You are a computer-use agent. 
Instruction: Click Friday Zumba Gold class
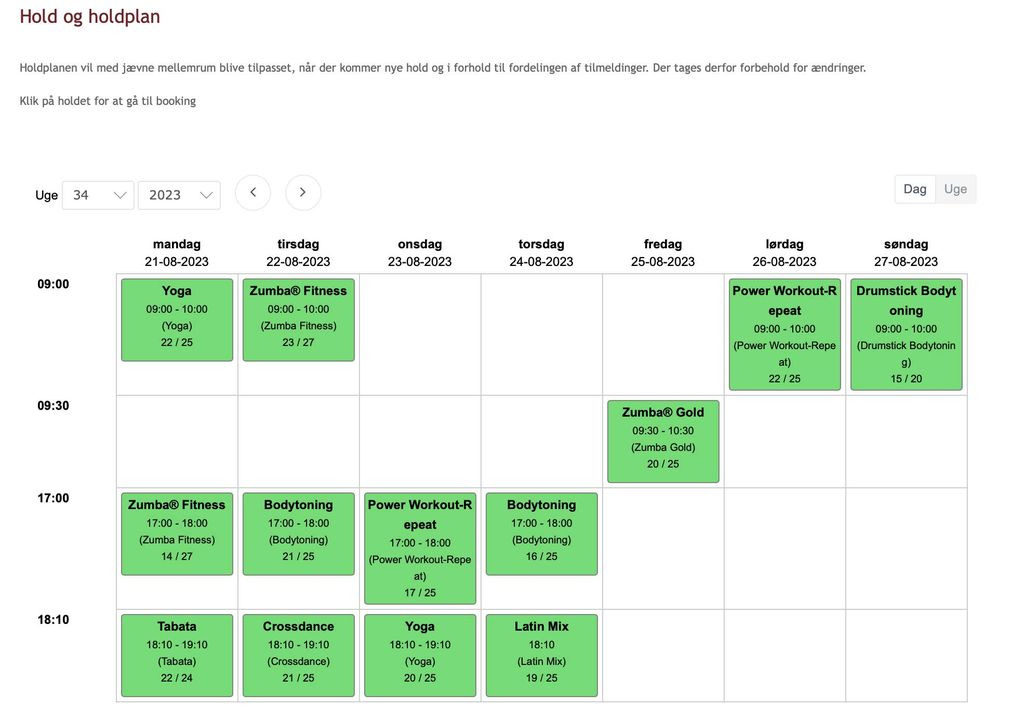point(663,441)
